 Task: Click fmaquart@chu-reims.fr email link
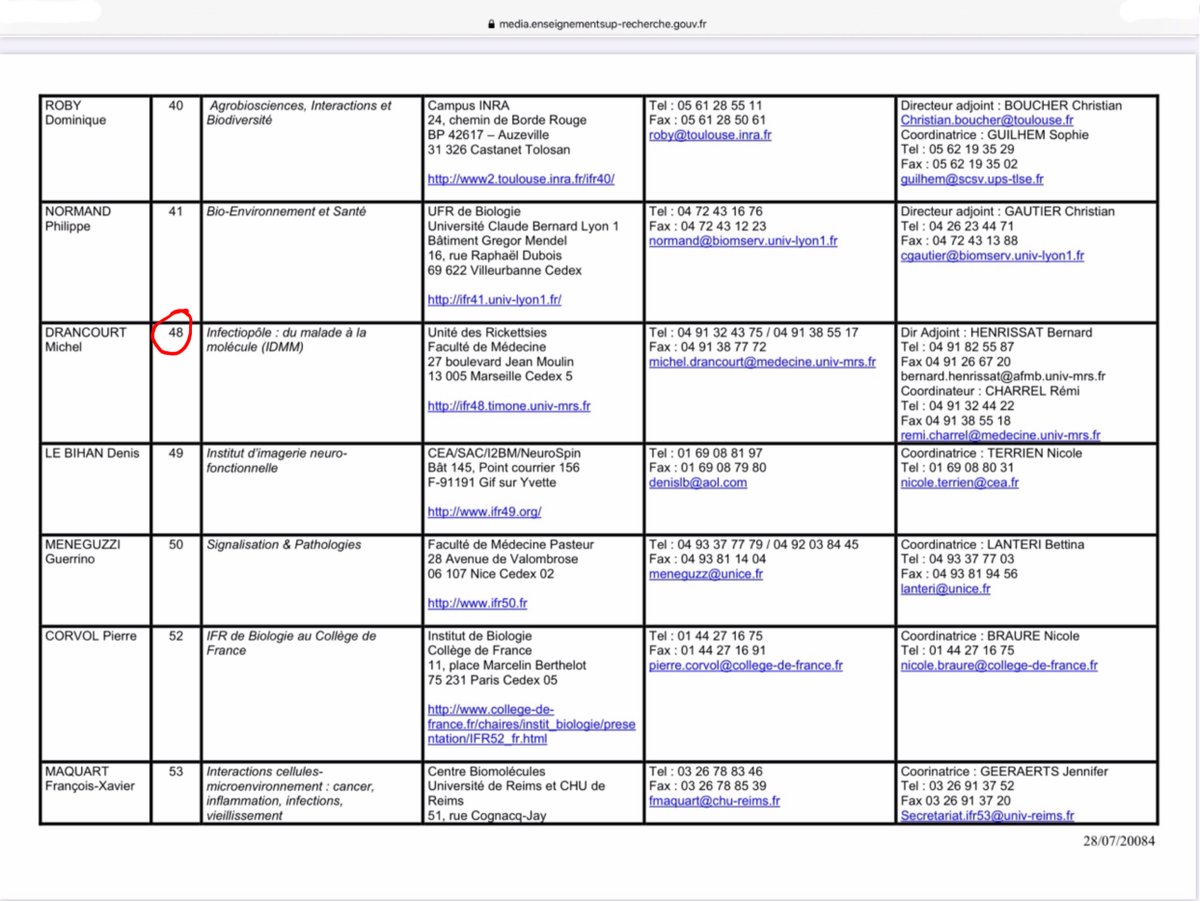(713, 801)
